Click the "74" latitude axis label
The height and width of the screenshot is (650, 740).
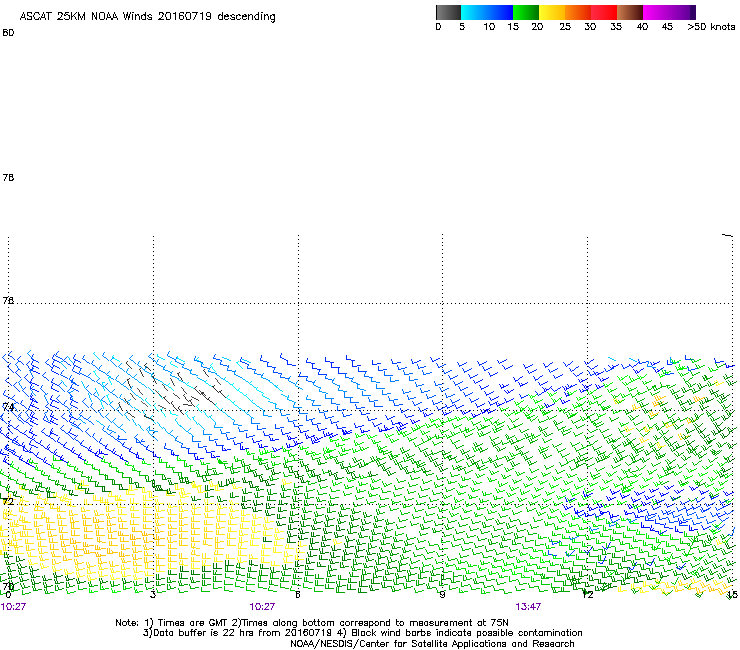pyautogui.click(x=8, y=406)
